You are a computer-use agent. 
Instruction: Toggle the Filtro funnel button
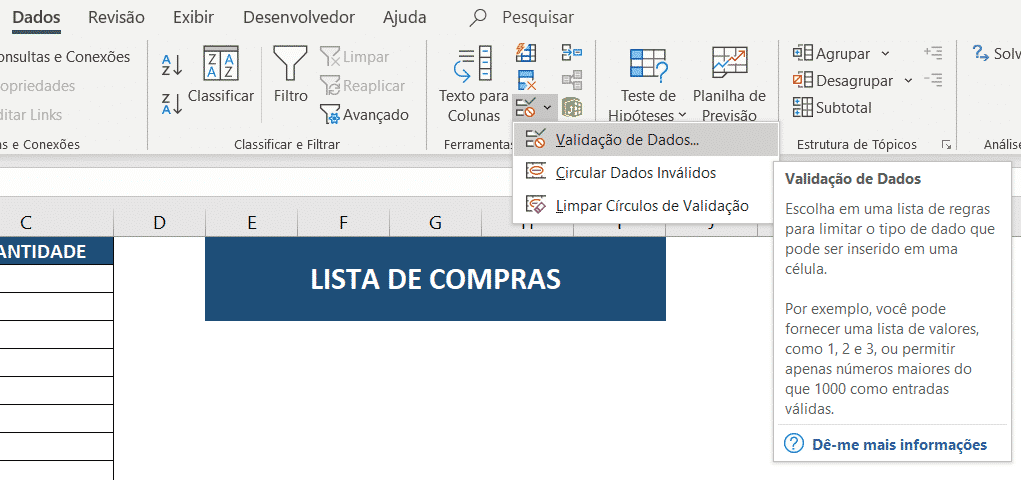[x=290, y=74]
